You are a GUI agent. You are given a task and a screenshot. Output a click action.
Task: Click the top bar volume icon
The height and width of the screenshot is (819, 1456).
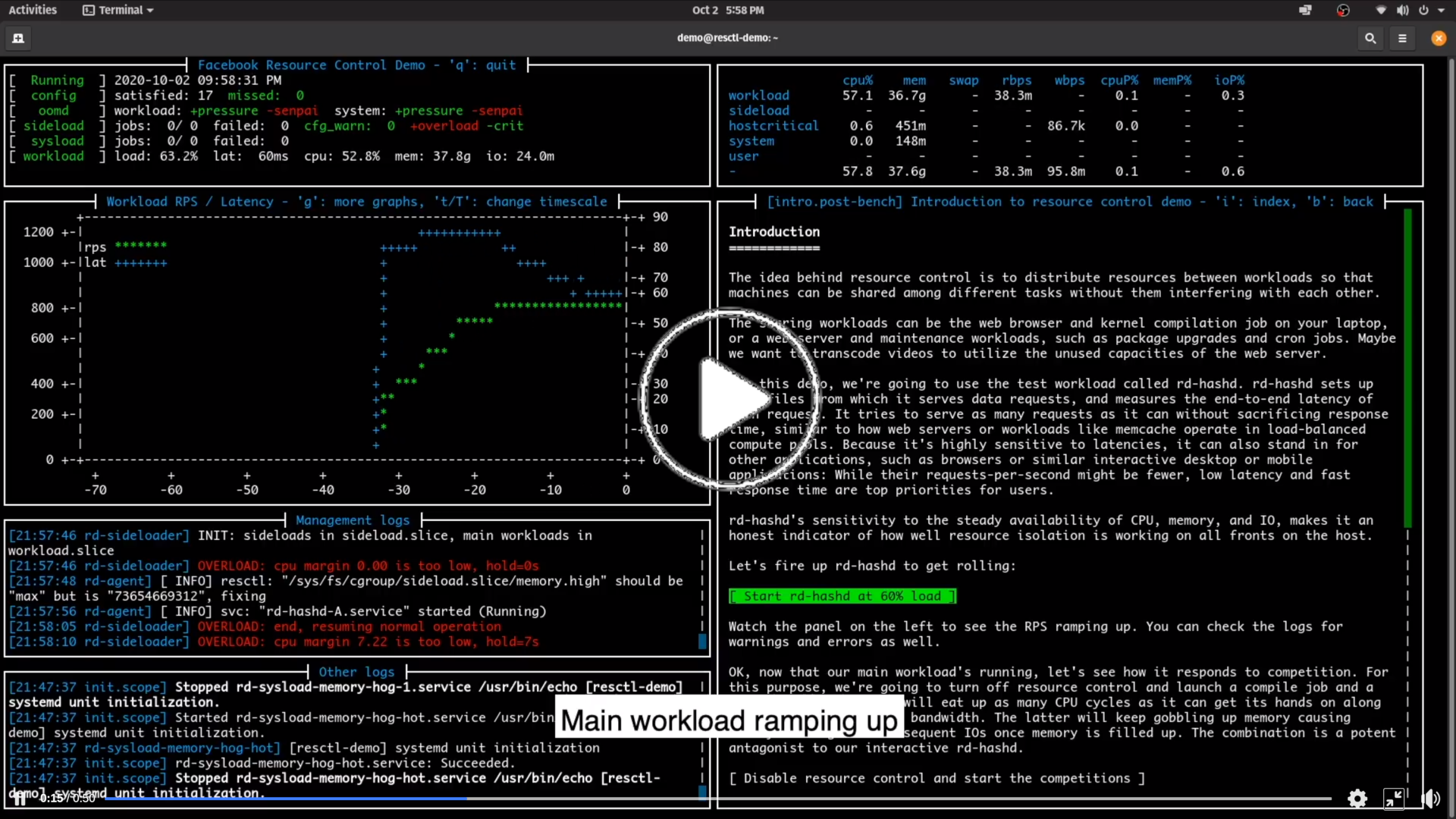[x=1403, y=11]
